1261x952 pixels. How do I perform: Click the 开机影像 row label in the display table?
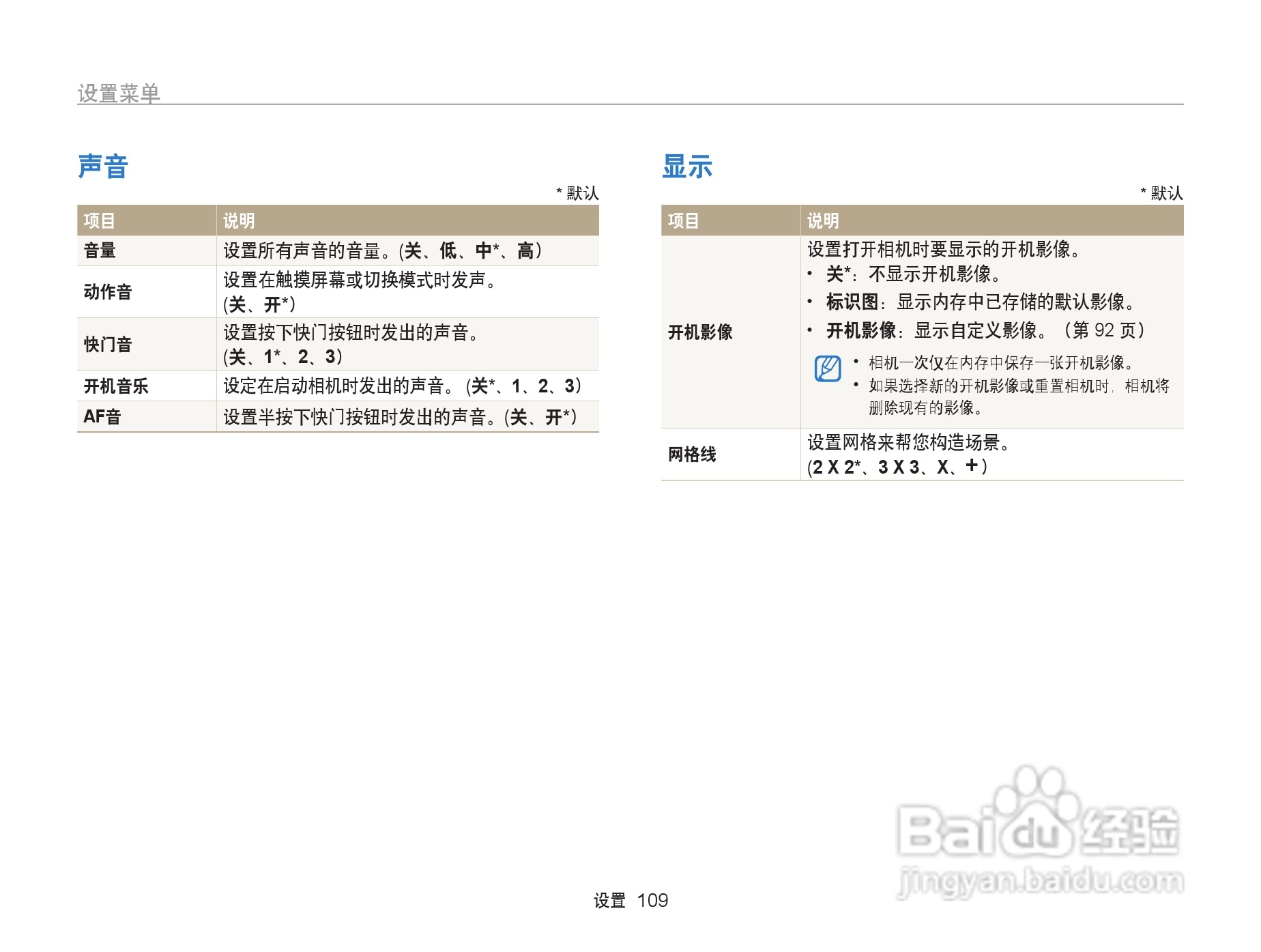coord(700,332)
